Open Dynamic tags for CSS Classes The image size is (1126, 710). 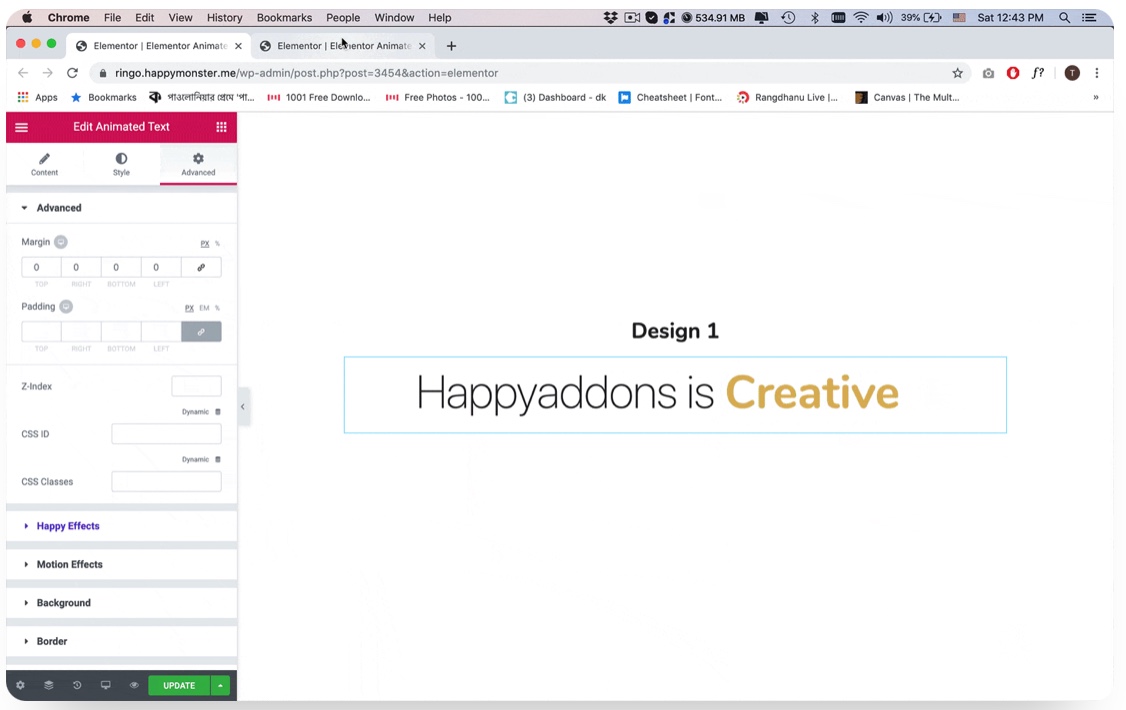tap(201, 459)
